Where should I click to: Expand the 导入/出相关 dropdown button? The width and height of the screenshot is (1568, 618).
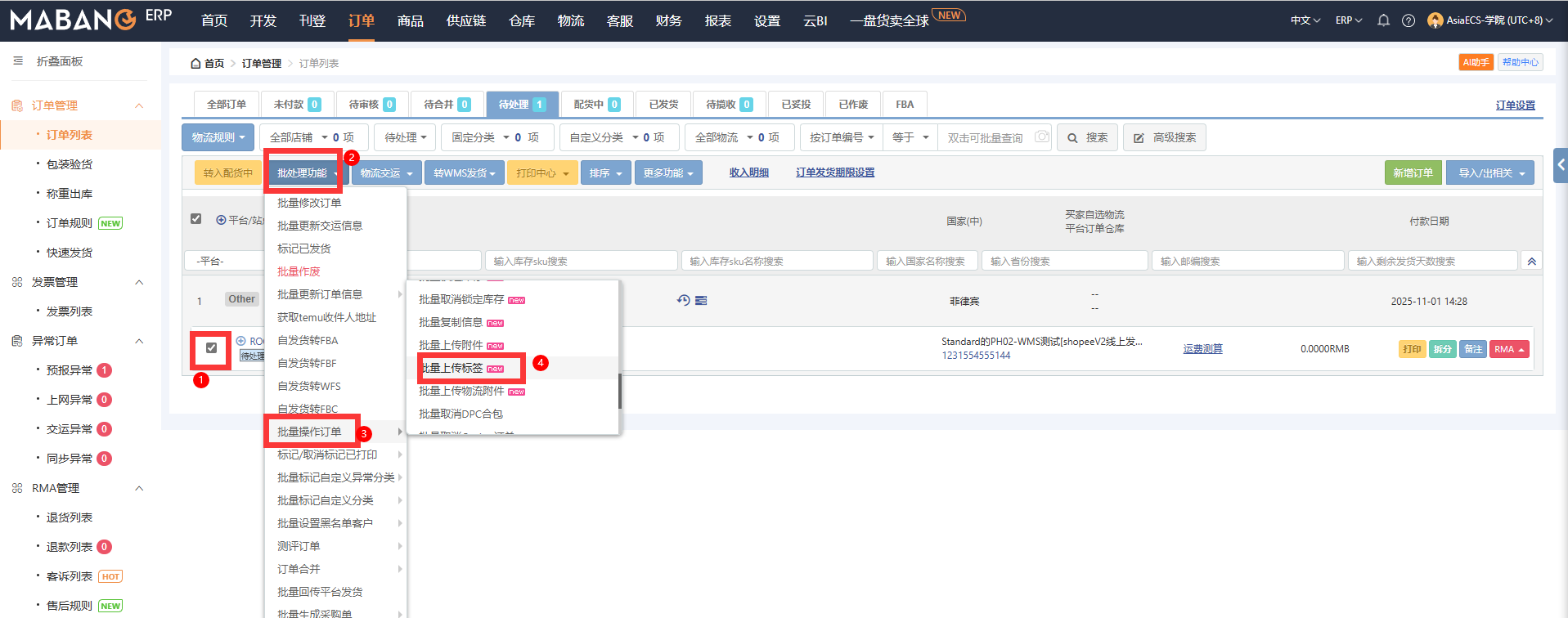coord(1490,172)
